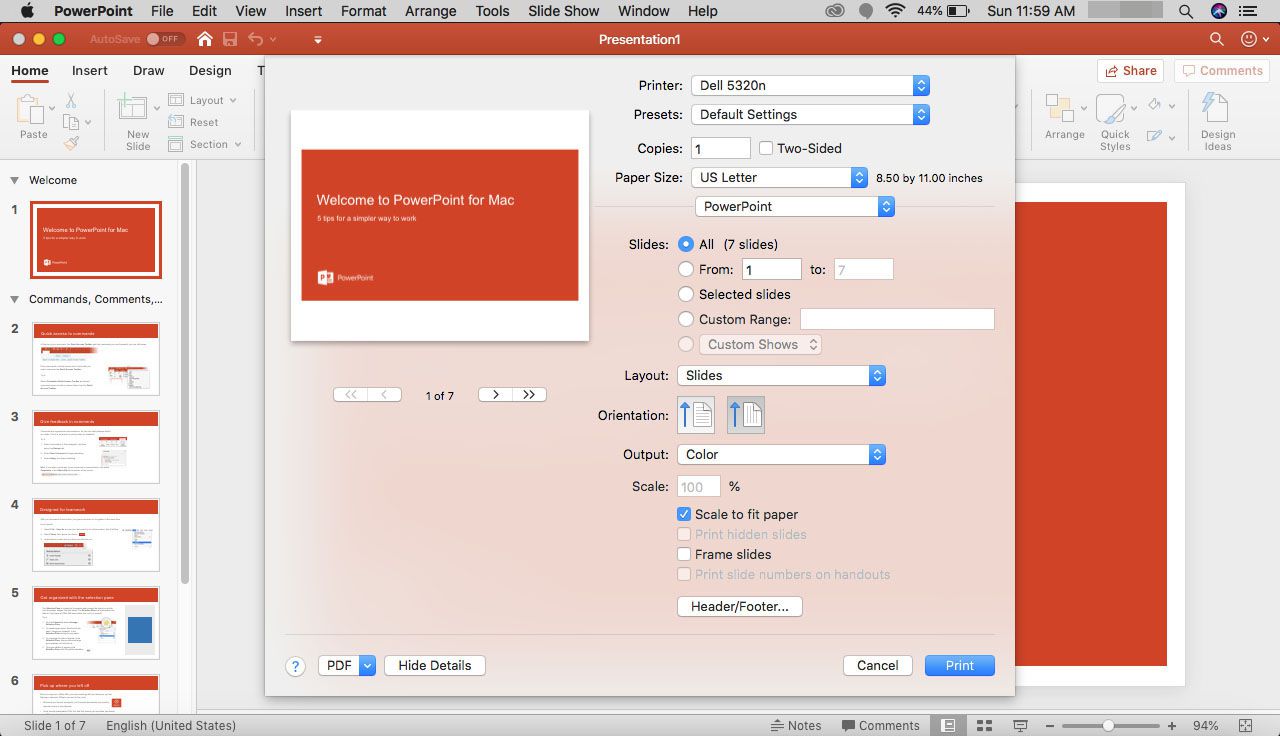The image size is (1280, 736).
Task: Open the Paper Size US Letter dropdown
Action: click(779, 177)
